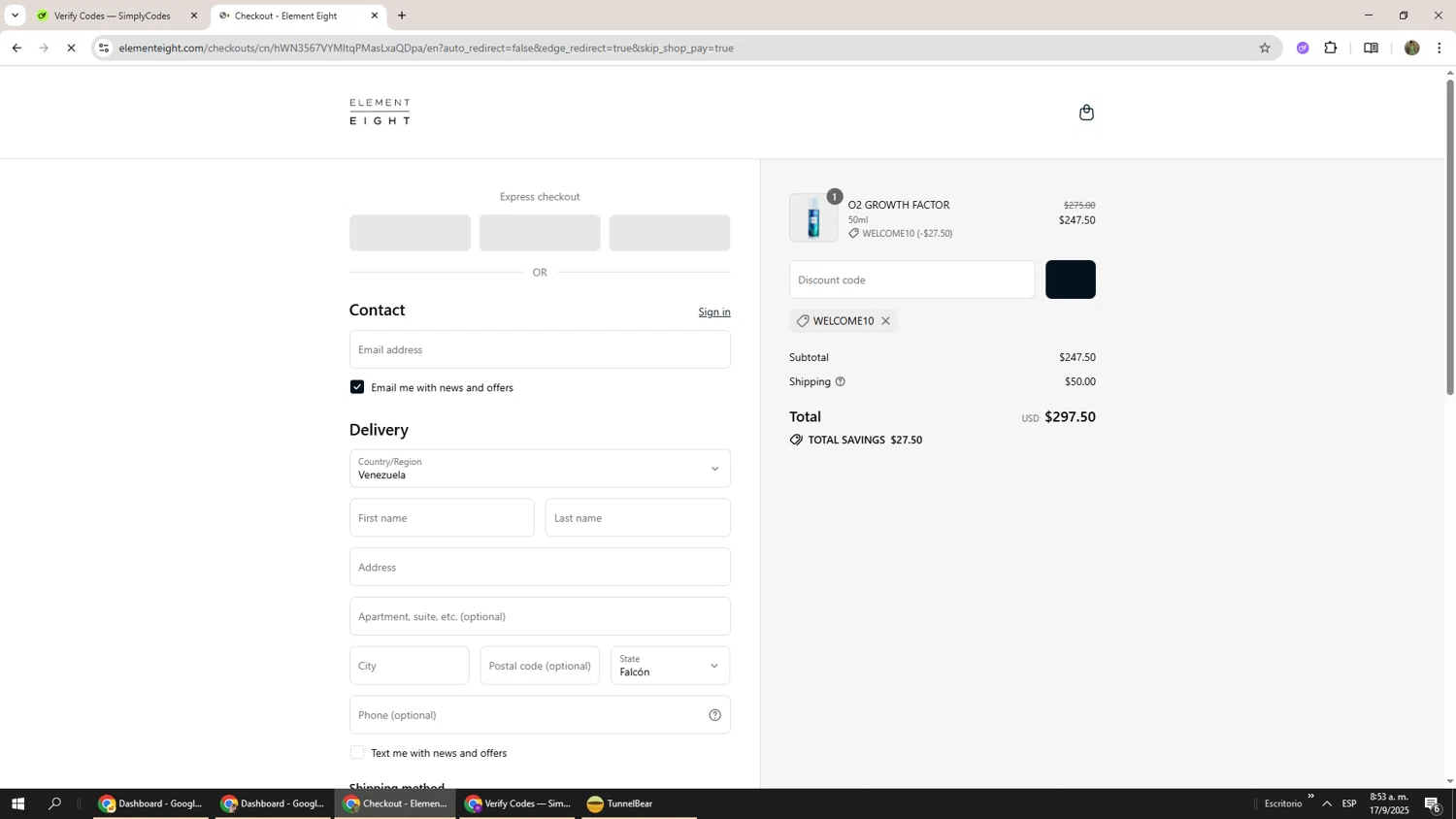Click the third express checkout button
The height and width of the screenshot is (819, 1456).
coord(670,233)
